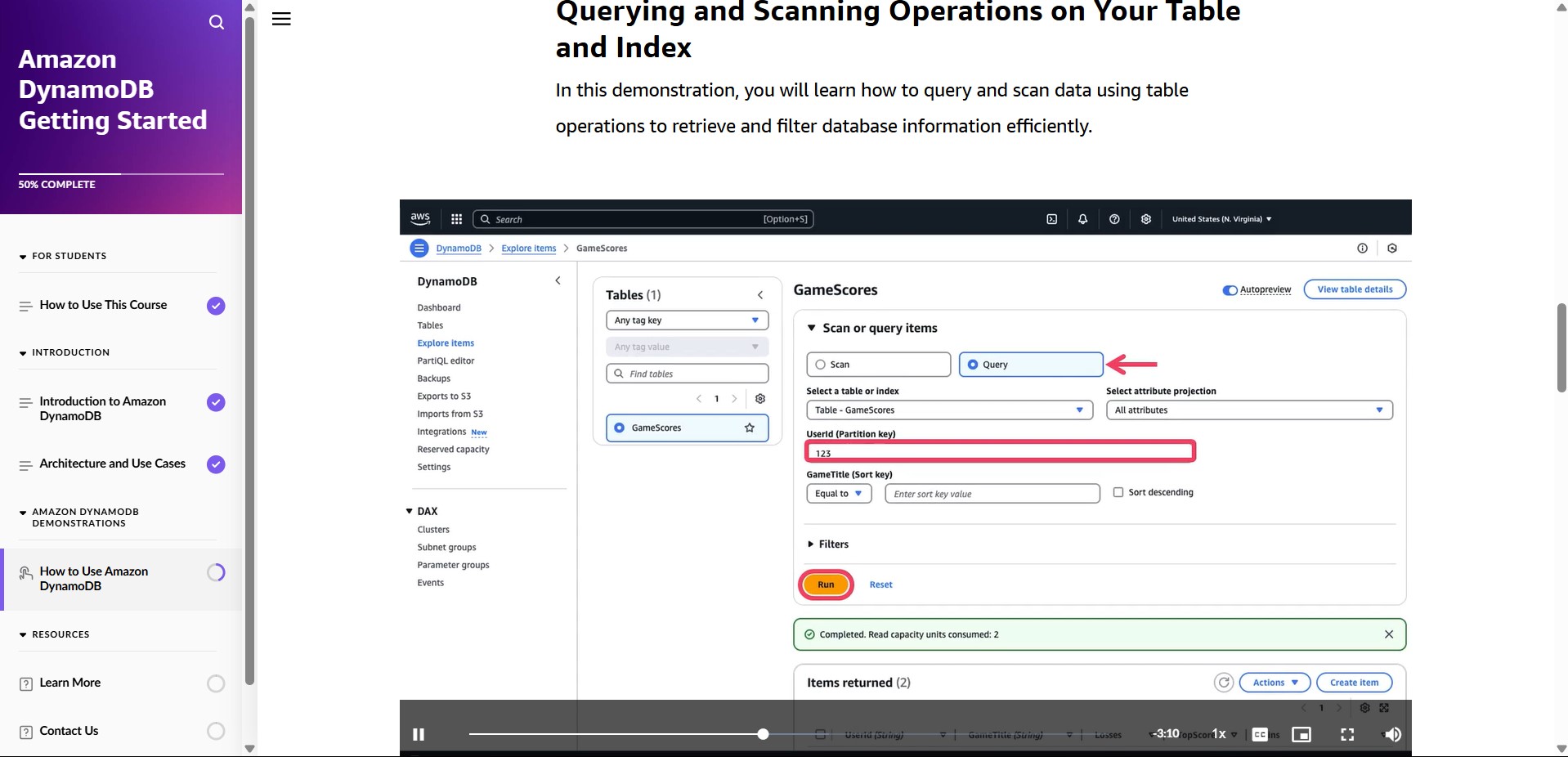Image resolution: width=1568 pixels, height=757 pixels.
Task: Toggle the Autopreview switch
Action: [1230, 290]
